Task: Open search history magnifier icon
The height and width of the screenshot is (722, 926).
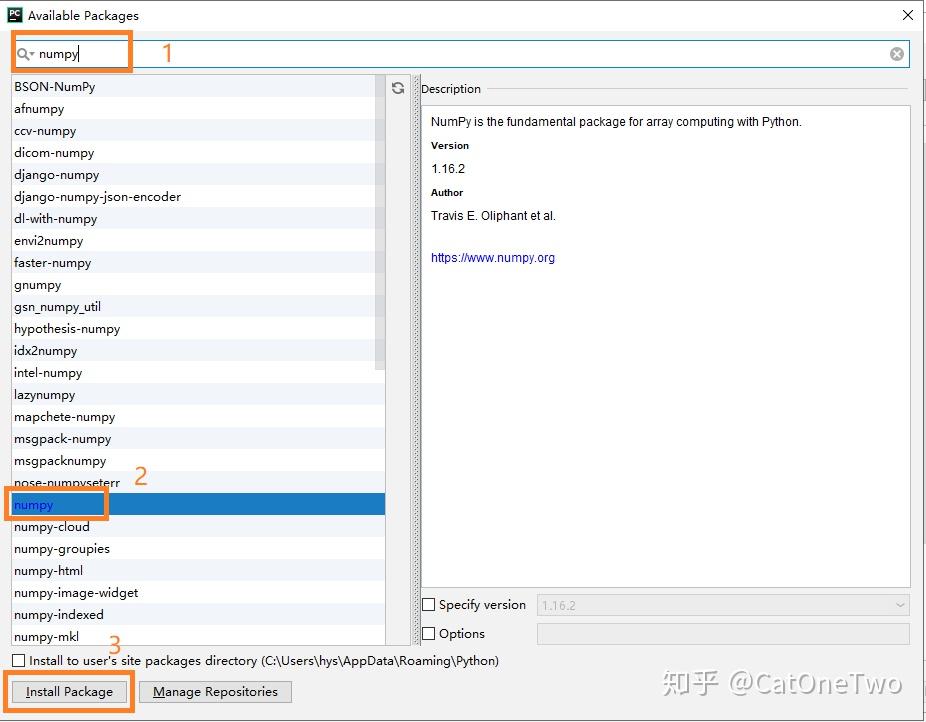Action: coord(25,54)
